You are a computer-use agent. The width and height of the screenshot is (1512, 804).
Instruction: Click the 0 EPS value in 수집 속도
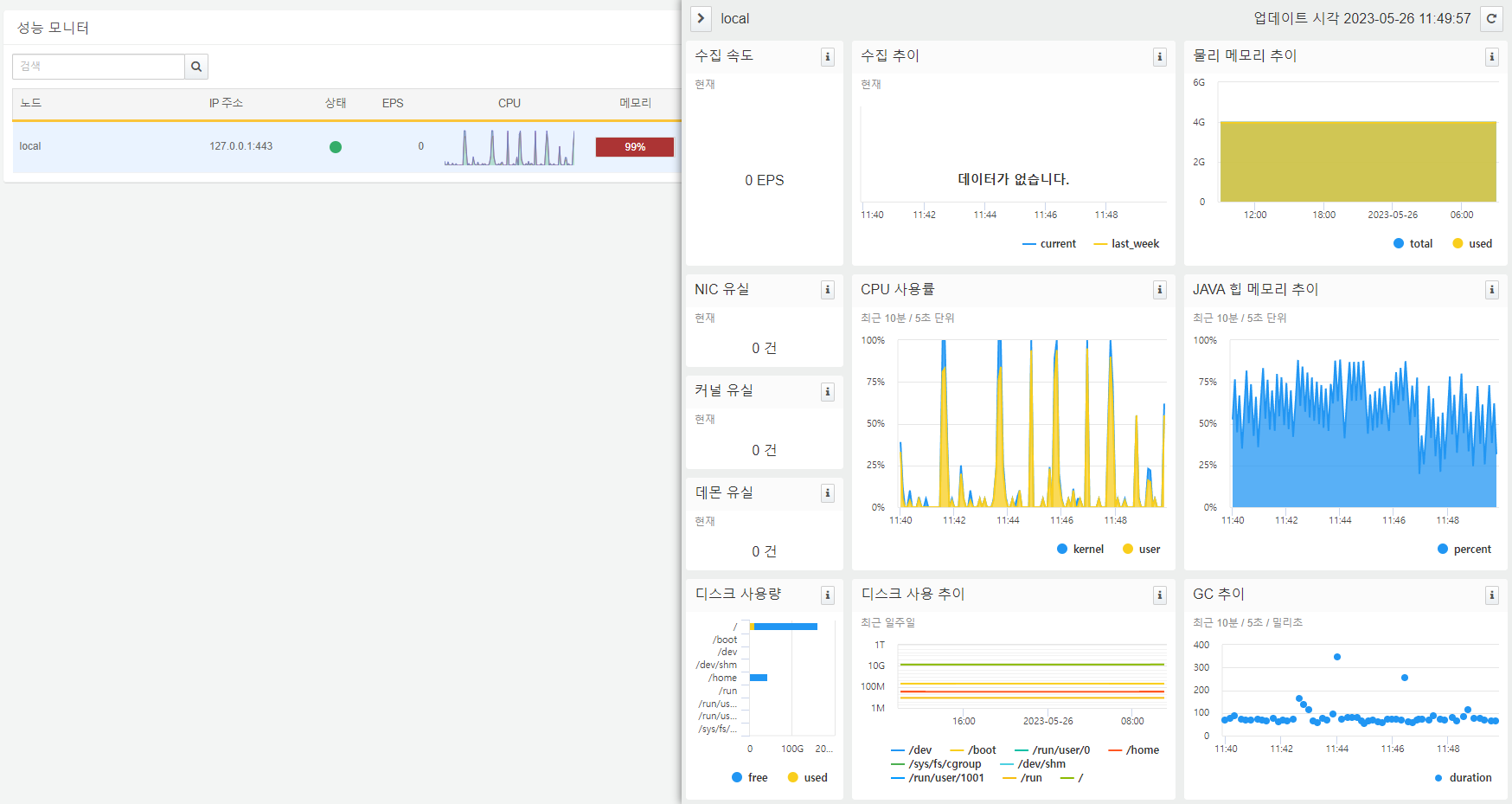point(765,180)
